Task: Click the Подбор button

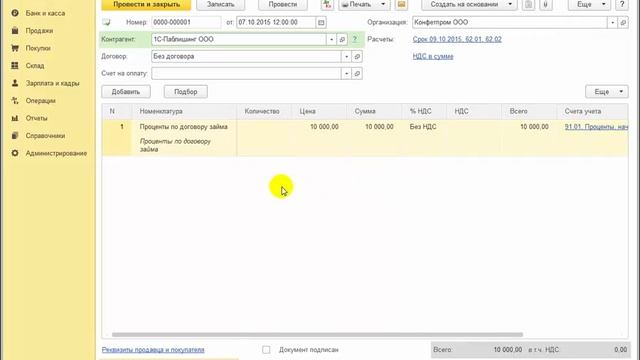Action: point(186,92)
